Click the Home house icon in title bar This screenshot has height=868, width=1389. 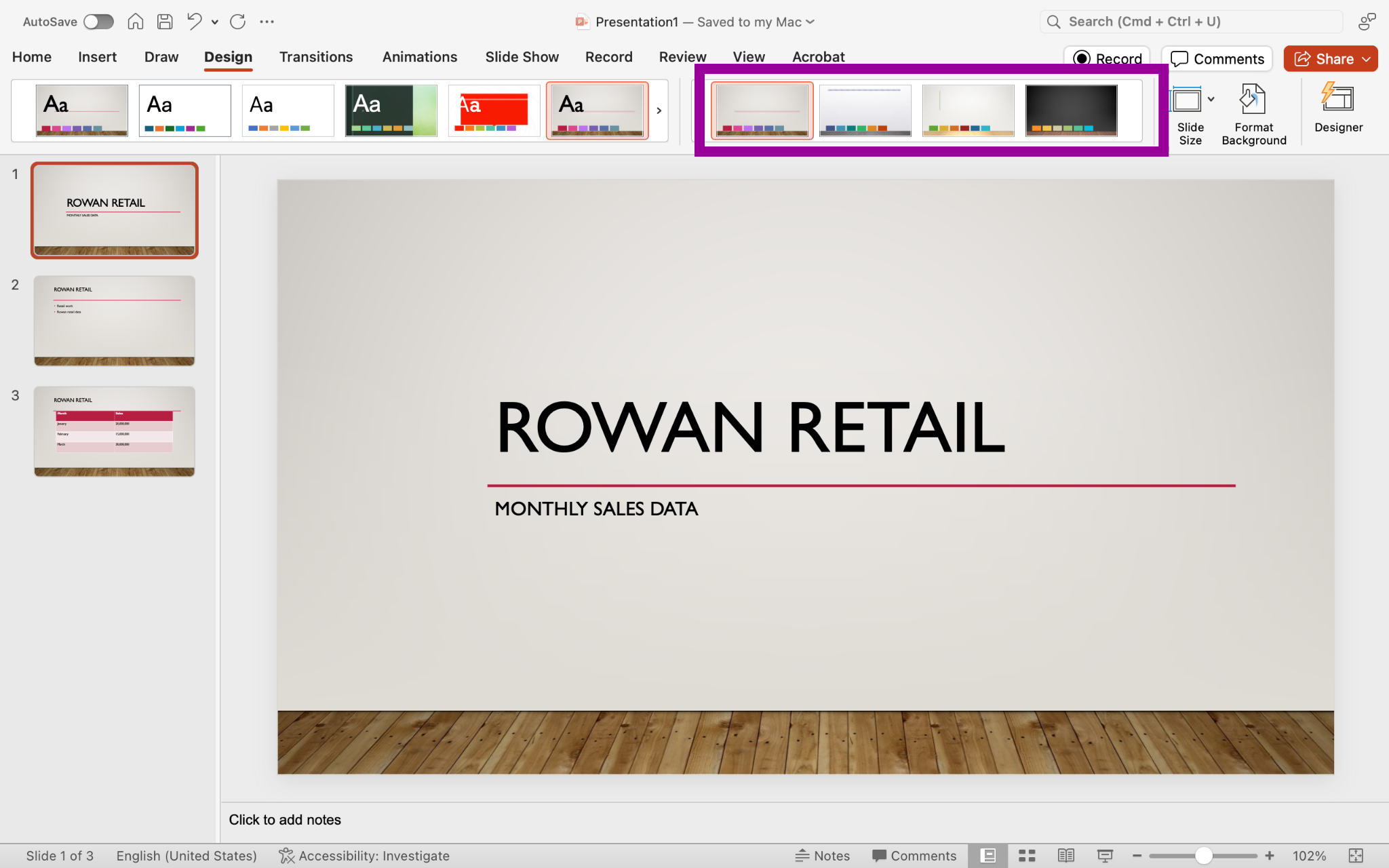(136, 22)
